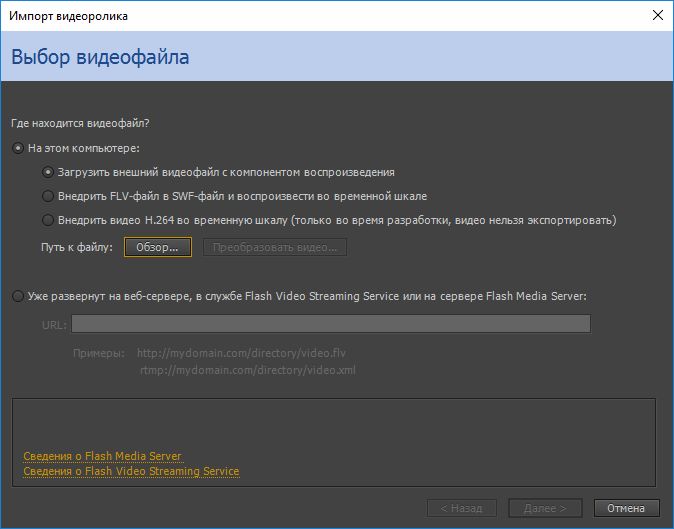674x529 pixels.
Task: Click the 'Выбор видеофайла' heading
Action: (x=100, y=57)
